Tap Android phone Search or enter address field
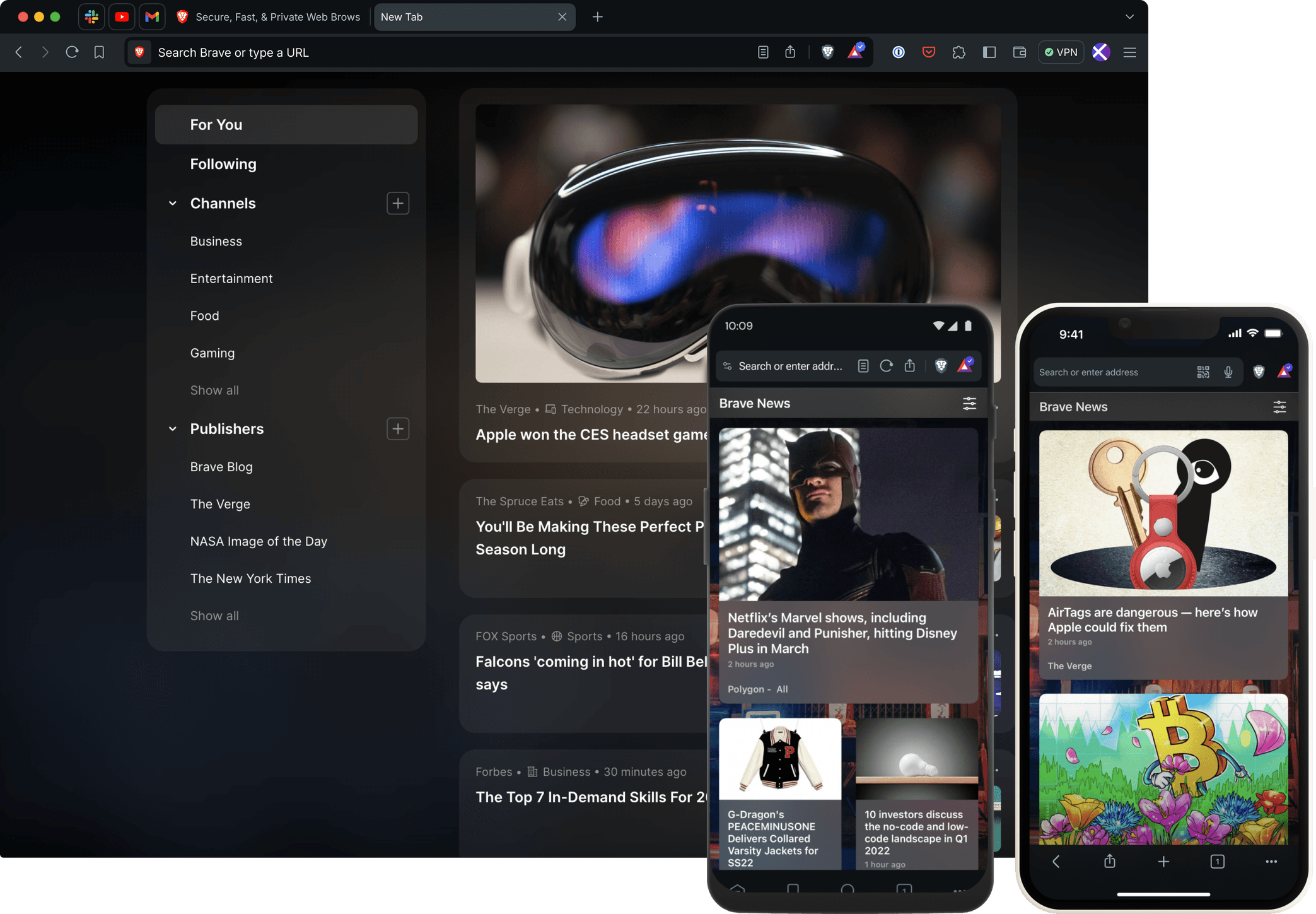This screenshot has height=914, width=1316. [x=790, y=366]
